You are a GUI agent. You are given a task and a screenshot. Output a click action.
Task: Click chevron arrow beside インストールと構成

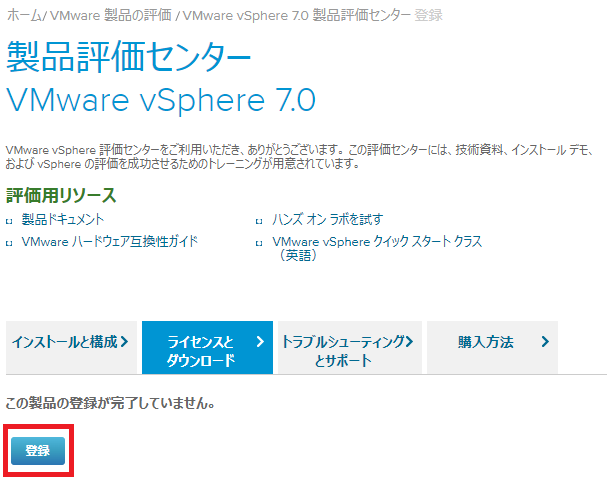[124, 341]
